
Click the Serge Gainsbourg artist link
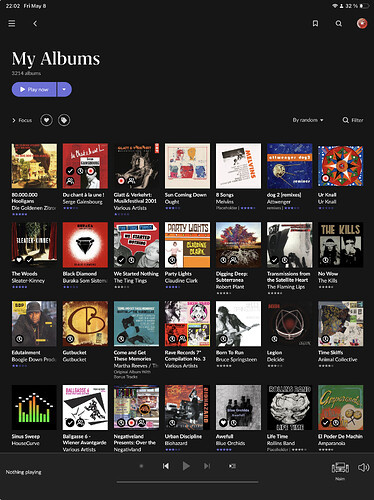click(x=82, y=202)
